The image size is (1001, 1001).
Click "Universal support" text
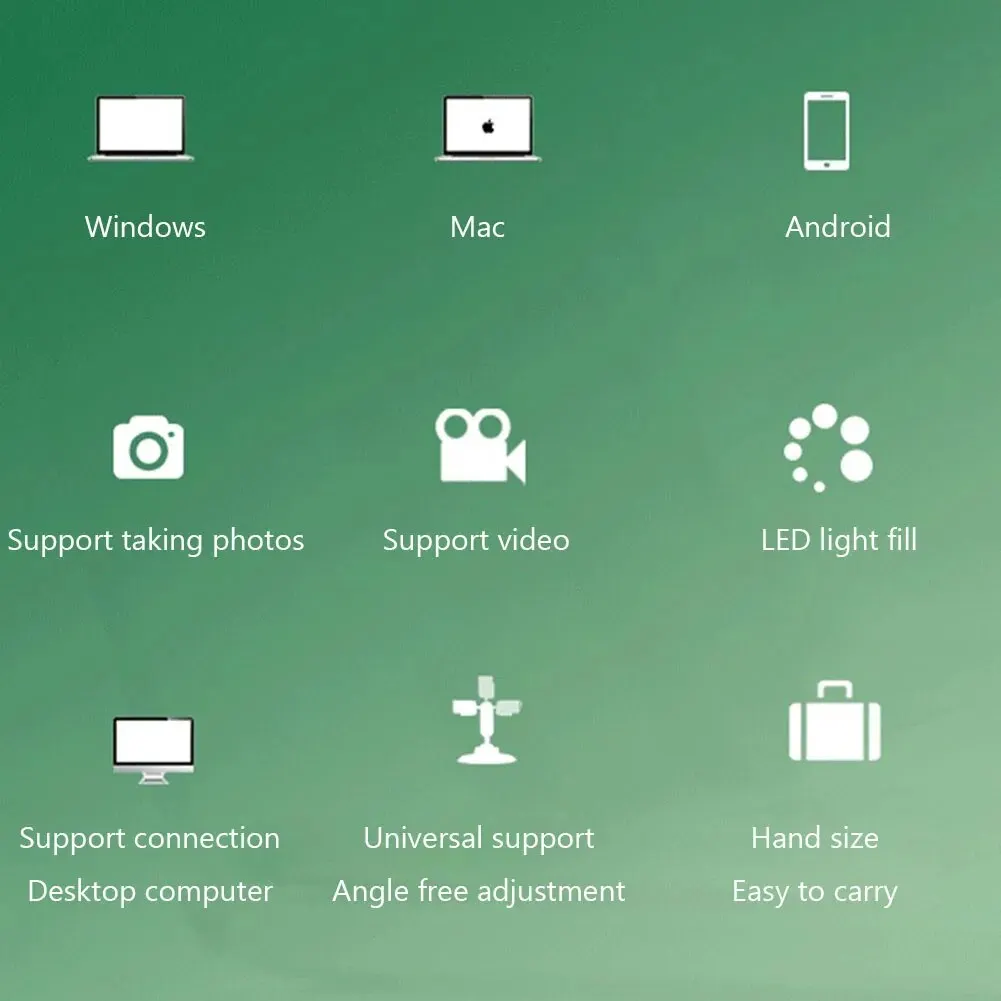pyautogui.click(x=479, y=839)
